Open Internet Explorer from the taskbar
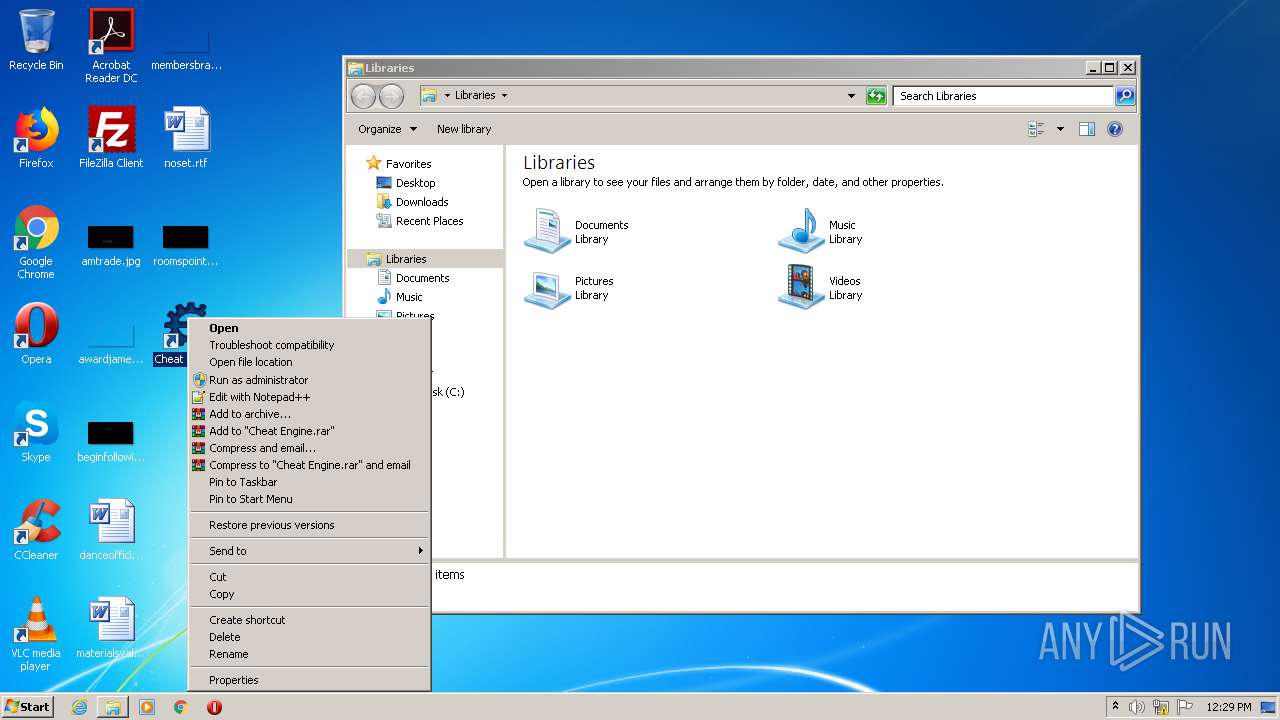This screenshot has width=1280, height=720. [x=79, y=707]
